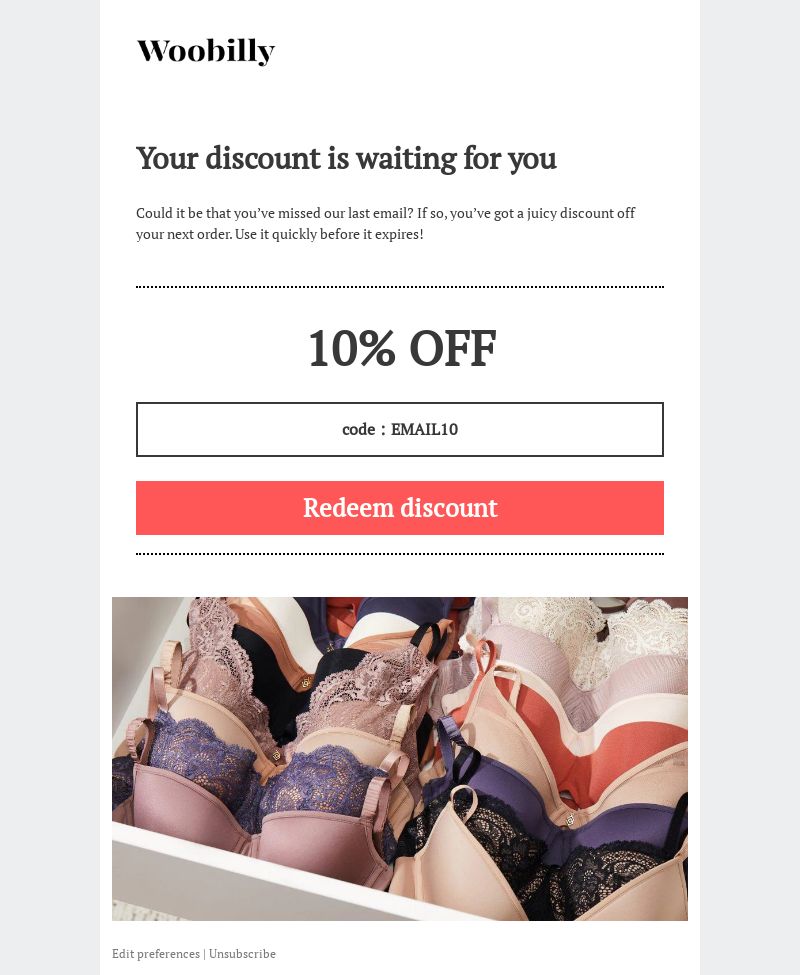The width and height of the screenshot is (800, 975).
Task: Click the 'Could it be that' paragraph
Action: (x=385, y=223)
